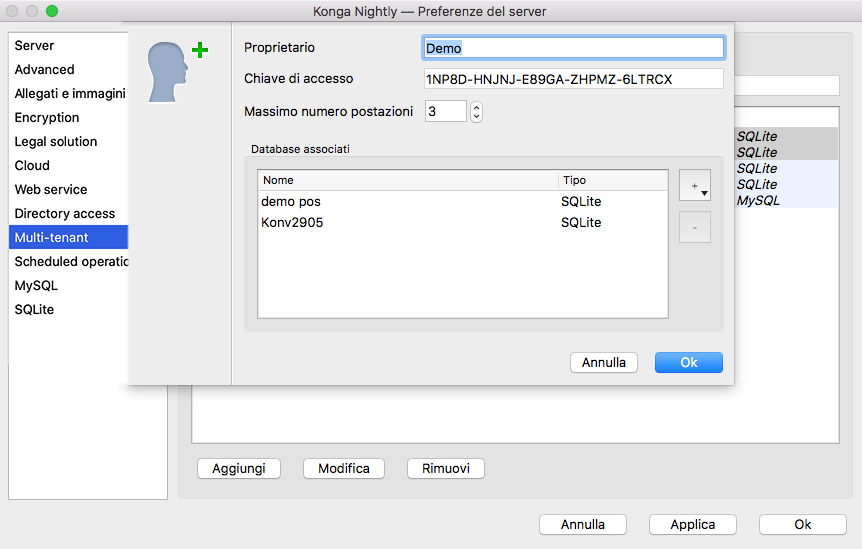The height and width of the screenshot is (549, 862).
Task: Click the Rimuovi button
Action: pyautogui.click(x=445, y=468)
